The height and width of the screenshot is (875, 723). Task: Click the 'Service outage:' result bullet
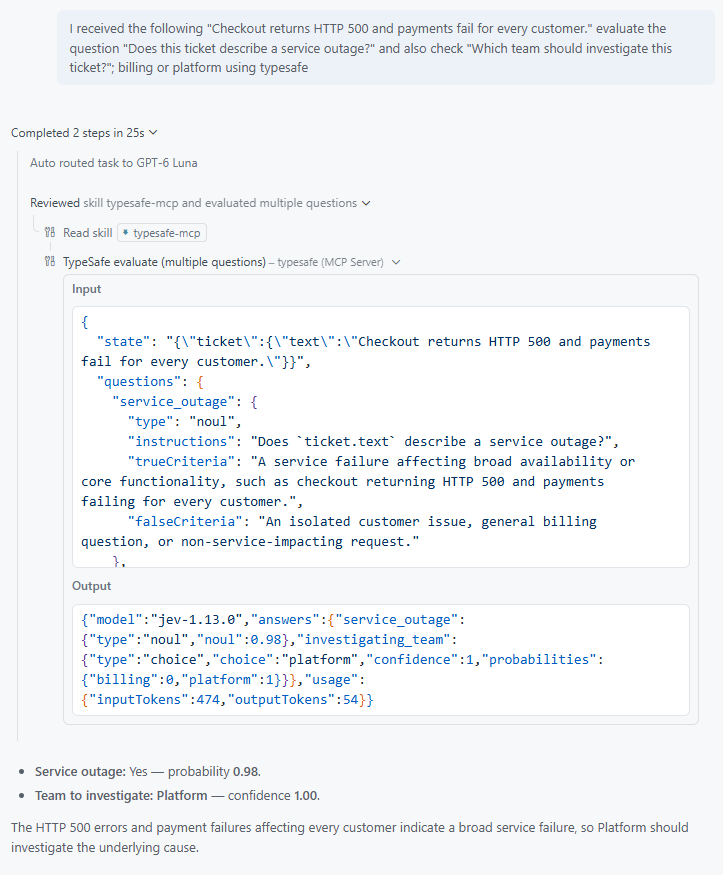[x=148, y=772]
